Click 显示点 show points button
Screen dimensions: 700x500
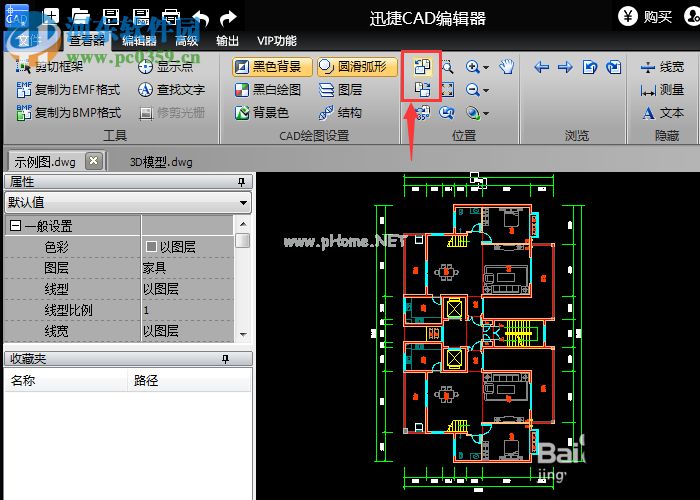(166, 67)
